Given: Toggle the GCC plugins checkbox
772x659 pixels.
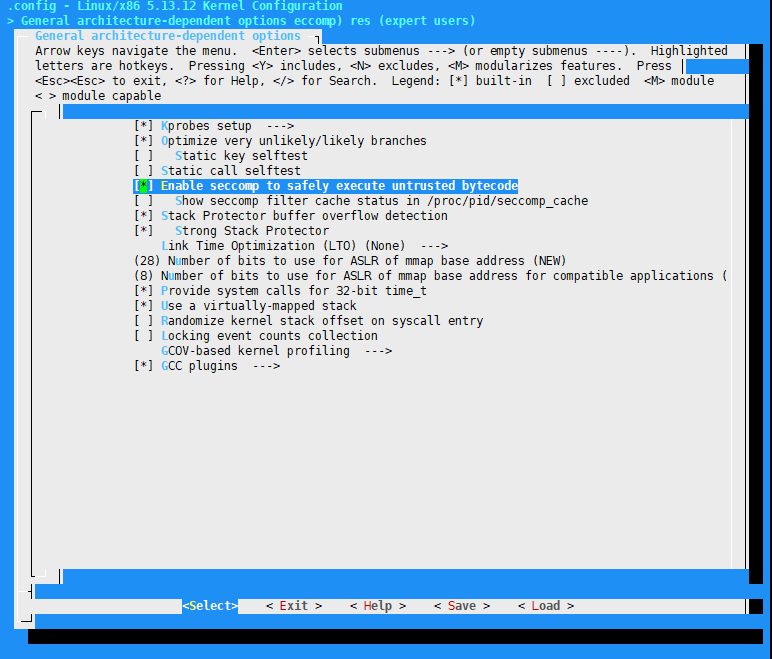Looking at the screenshot, I should [143, 366].
